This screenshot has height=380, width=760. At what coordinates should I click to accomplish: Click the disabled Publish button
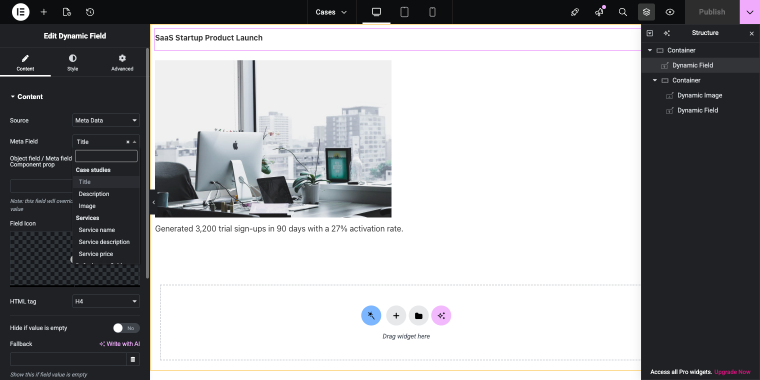[x=712, y=12]
